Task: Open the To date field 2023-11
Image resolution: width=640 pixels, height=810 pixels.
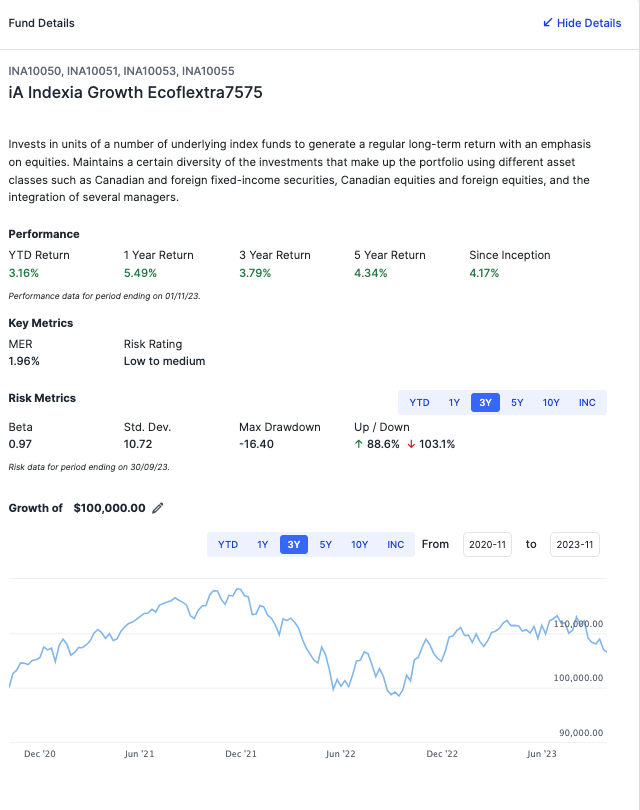Action: pos(575,544)
